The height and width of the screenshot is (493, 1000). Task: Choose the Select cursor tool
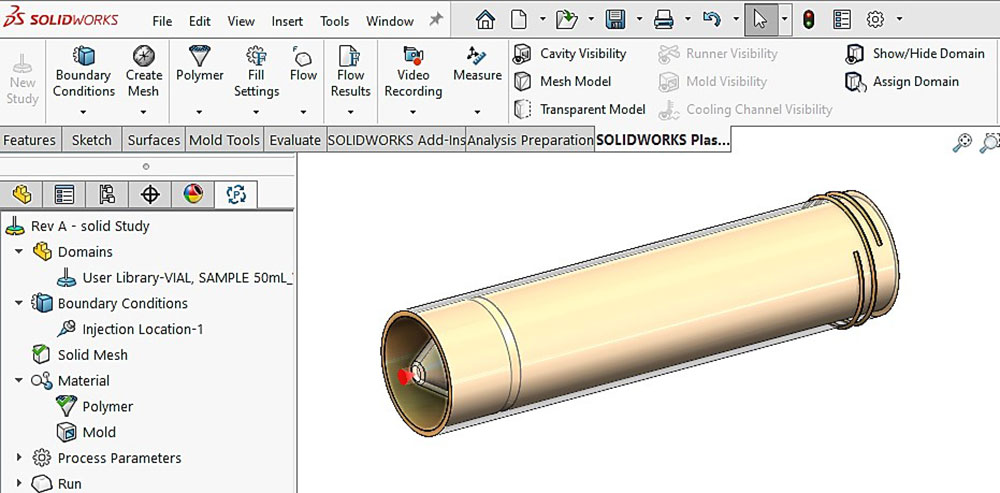[x=760, y=20]
